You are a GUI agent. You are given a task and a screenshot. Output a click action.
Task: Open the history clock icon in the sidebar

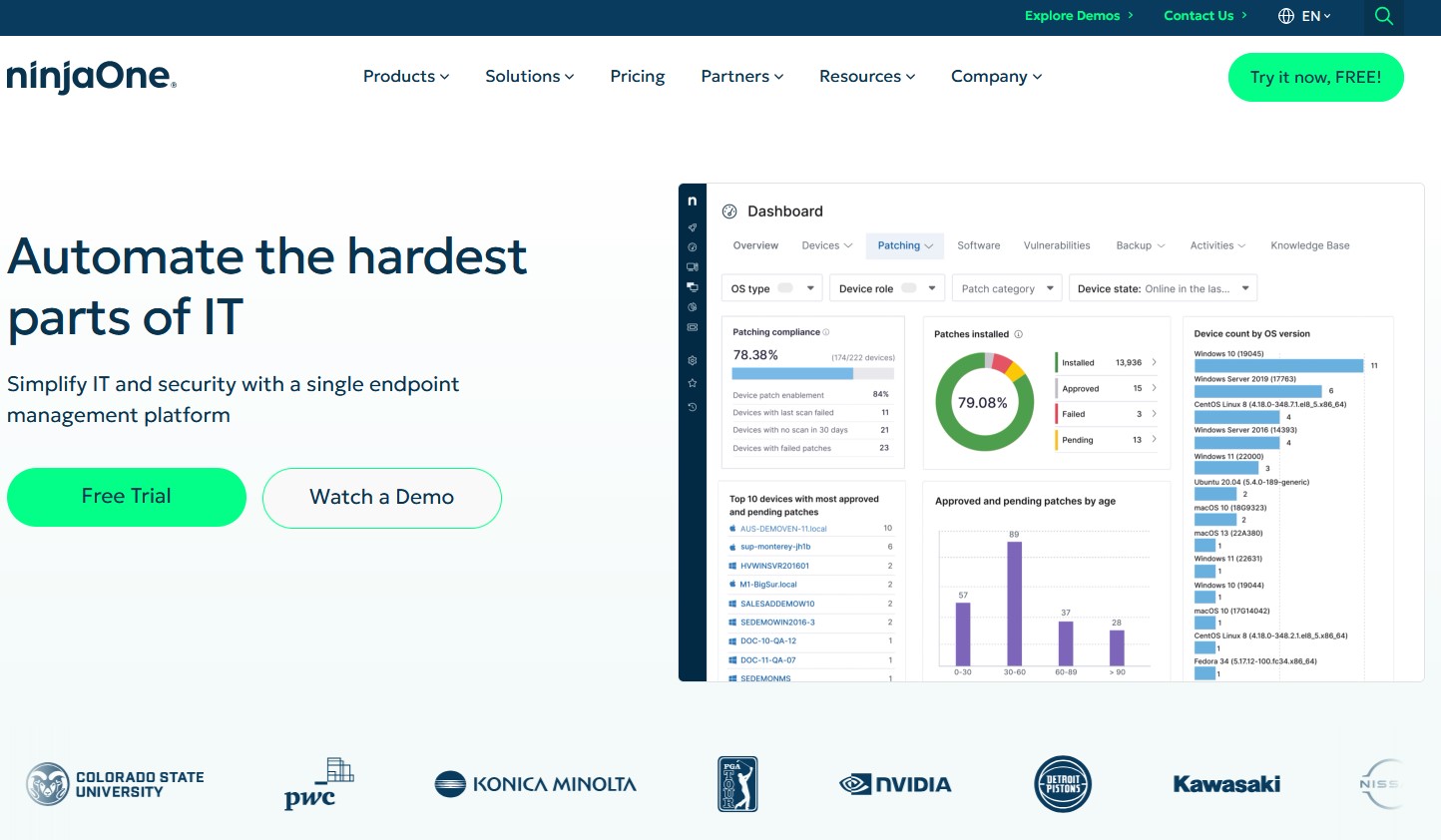[x=692, y=407]
